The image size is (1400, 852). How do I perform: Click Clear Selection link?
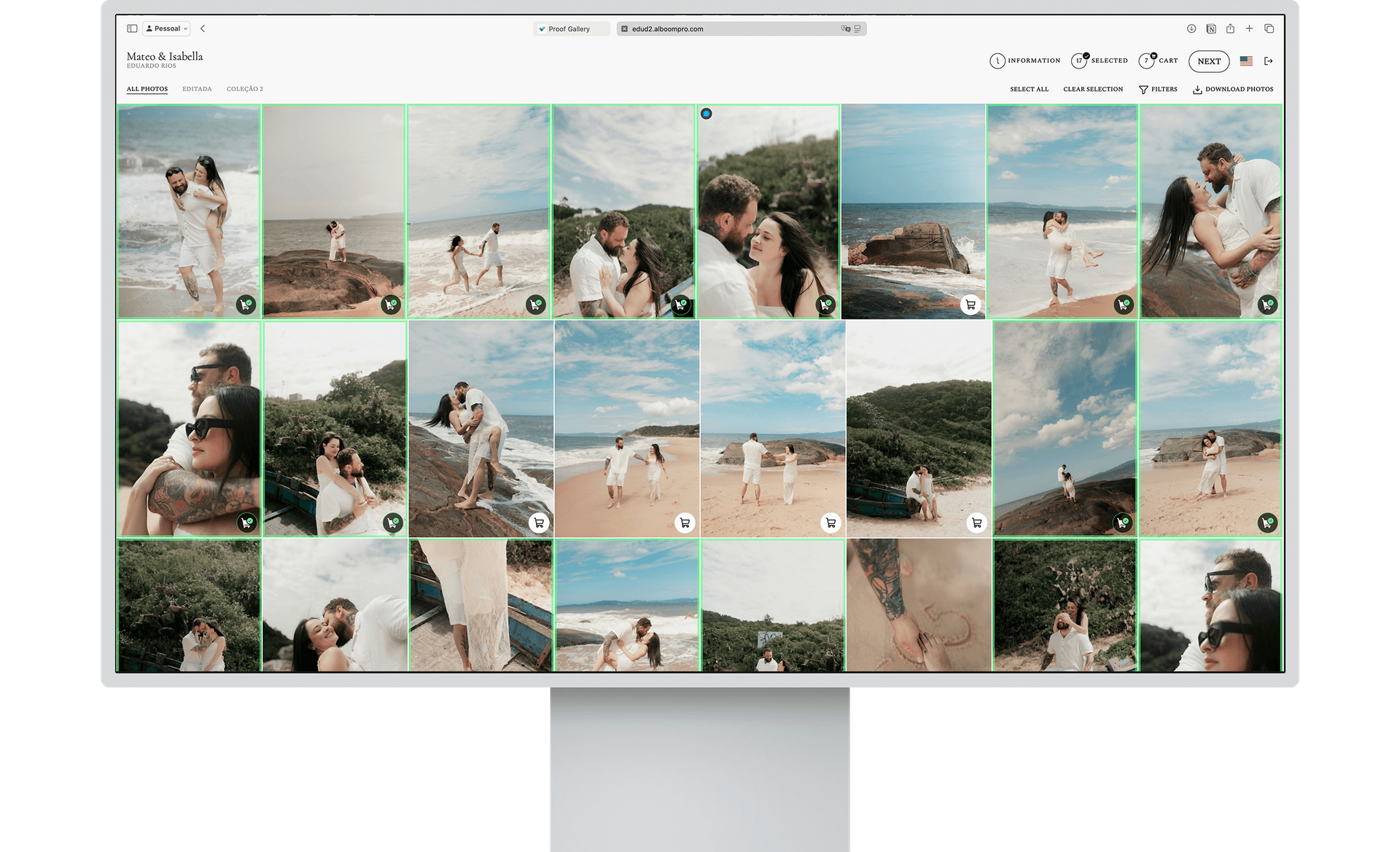click(x=1093, y=89)
